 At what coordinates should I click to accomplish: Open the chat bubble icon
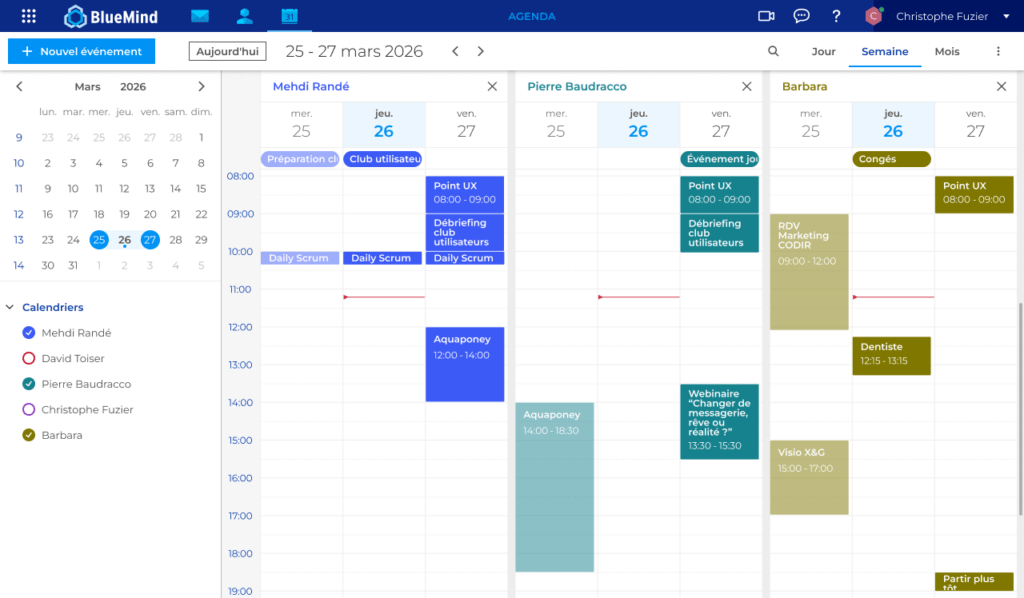800,15
